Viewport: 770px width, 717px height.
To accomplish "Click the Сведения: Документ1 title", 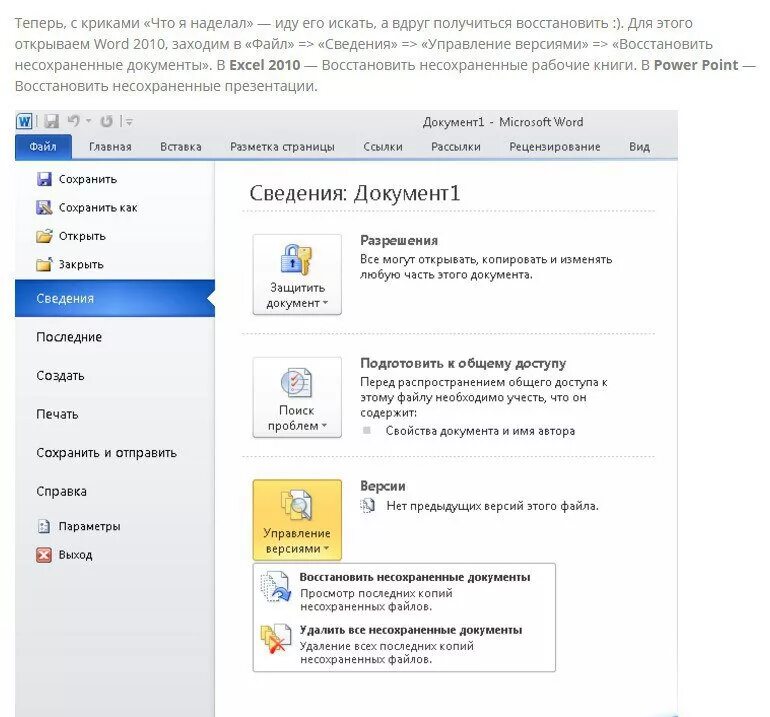I will tap(355, 193).
